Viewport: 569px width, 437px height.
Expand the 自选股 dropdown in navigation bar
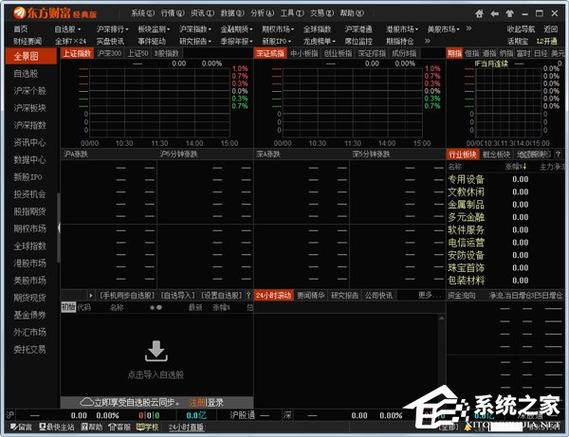pos(67,29)
